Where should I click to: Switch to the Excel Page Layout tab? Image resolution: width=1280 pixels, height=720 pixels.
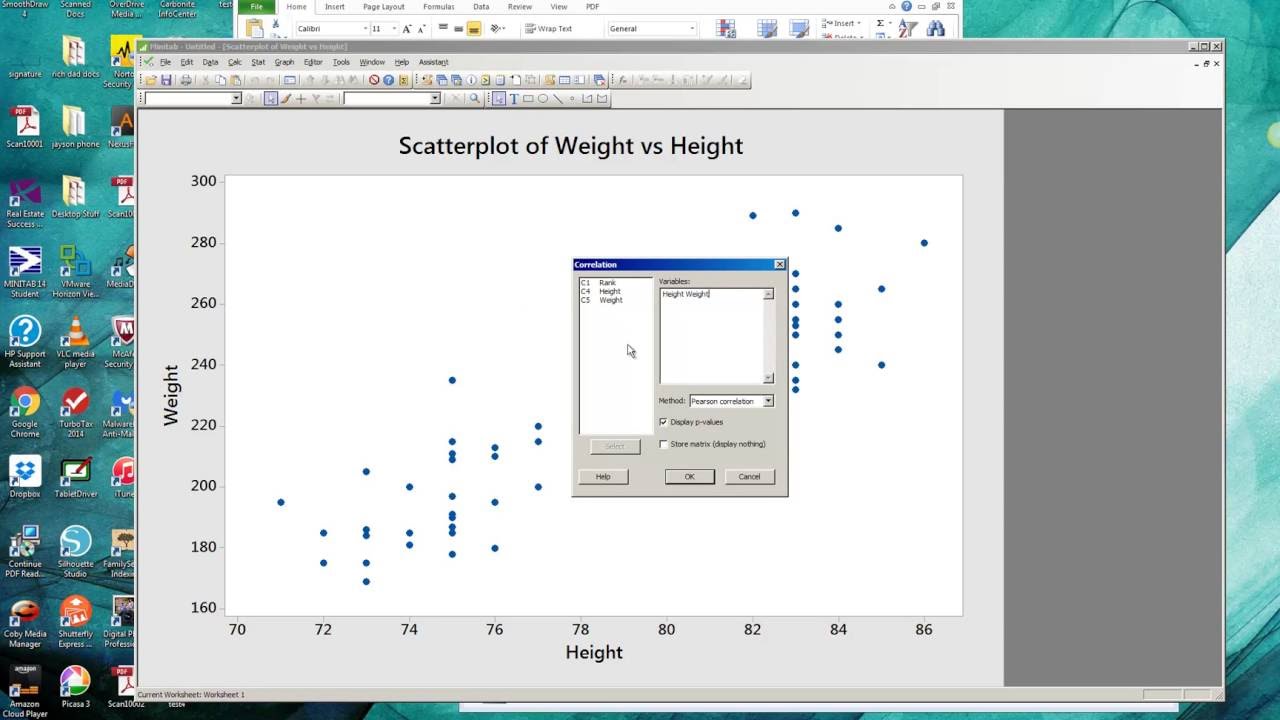(x=384, y=7)
